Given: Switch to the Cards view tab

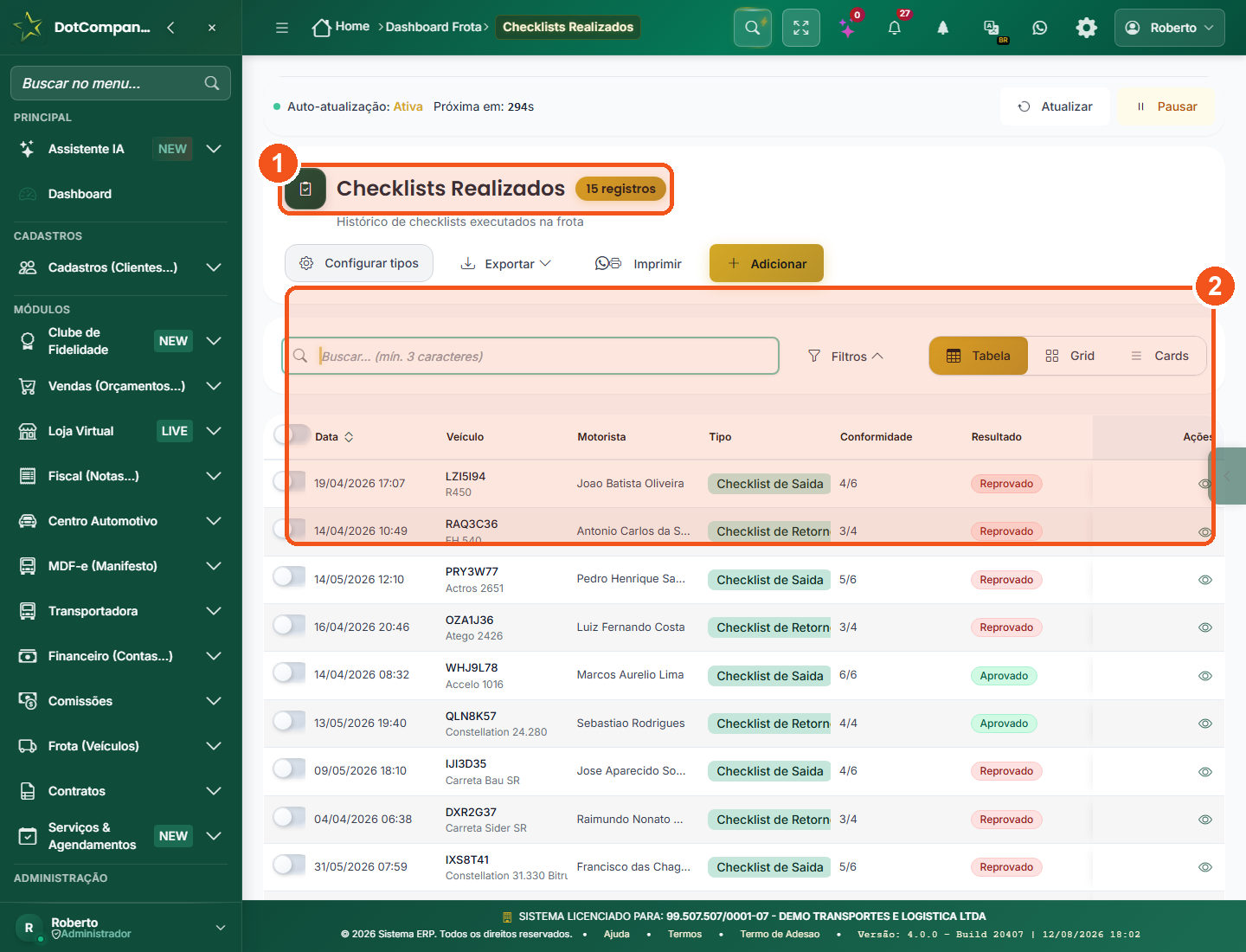Looking at the screenshot, I should pyautogui.click(x=1159, y=356).
